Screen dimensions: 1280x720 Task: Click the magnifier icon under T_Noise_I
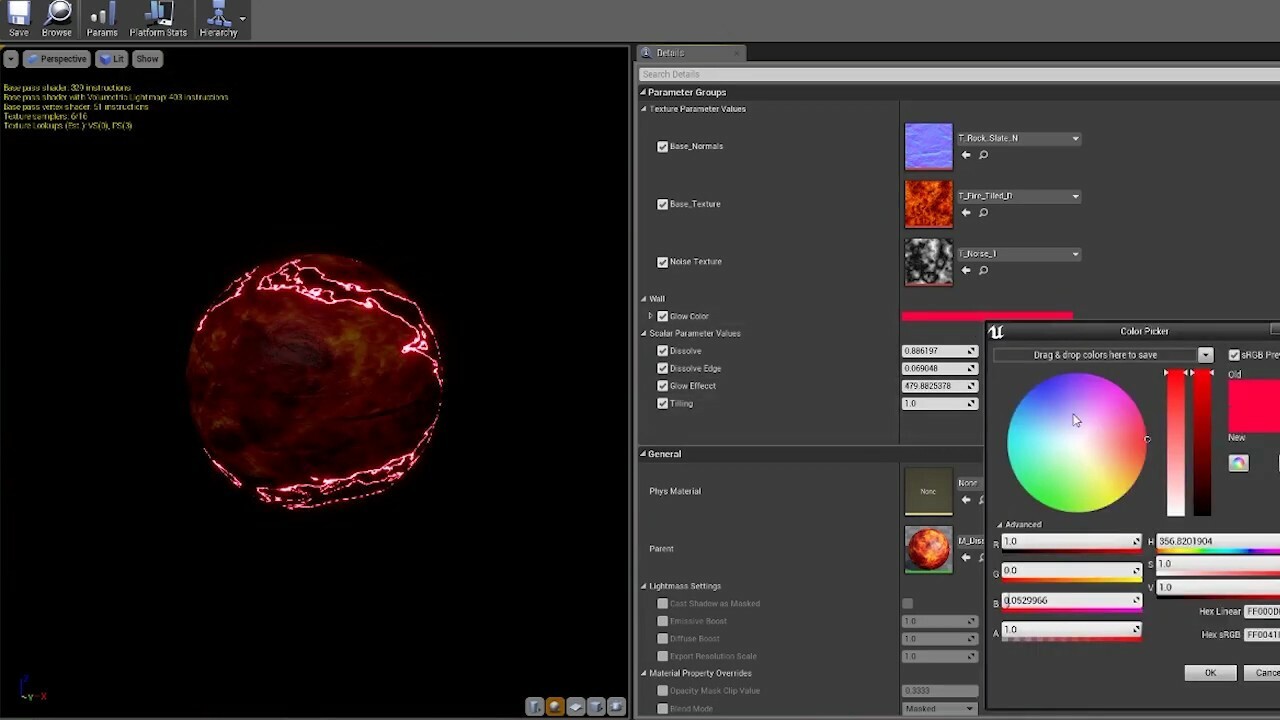(982, 270)
